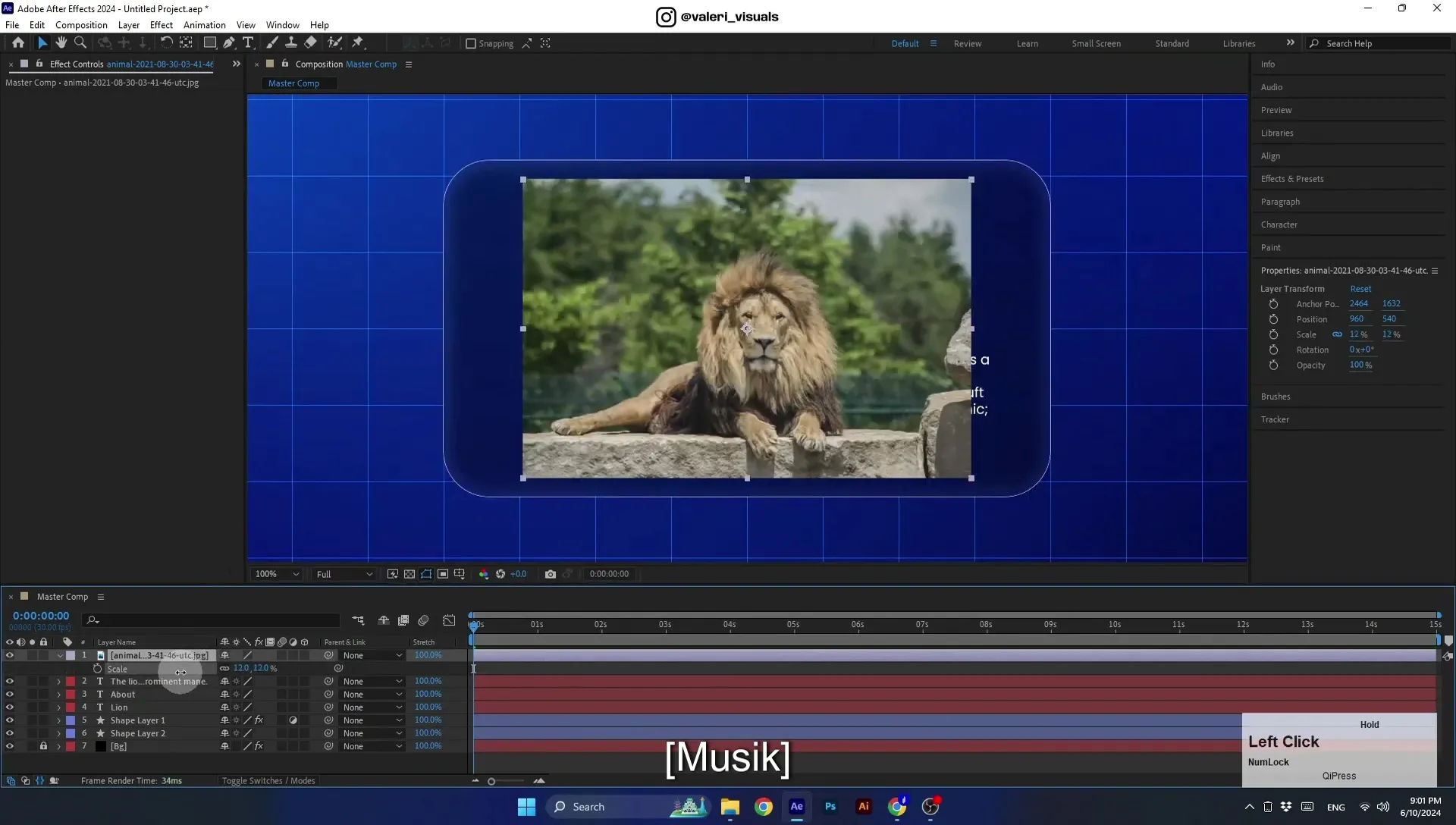Open the Composition Mini-Flowchart
The height and width of the screenshot is (825, 1456).
(358, 620)
